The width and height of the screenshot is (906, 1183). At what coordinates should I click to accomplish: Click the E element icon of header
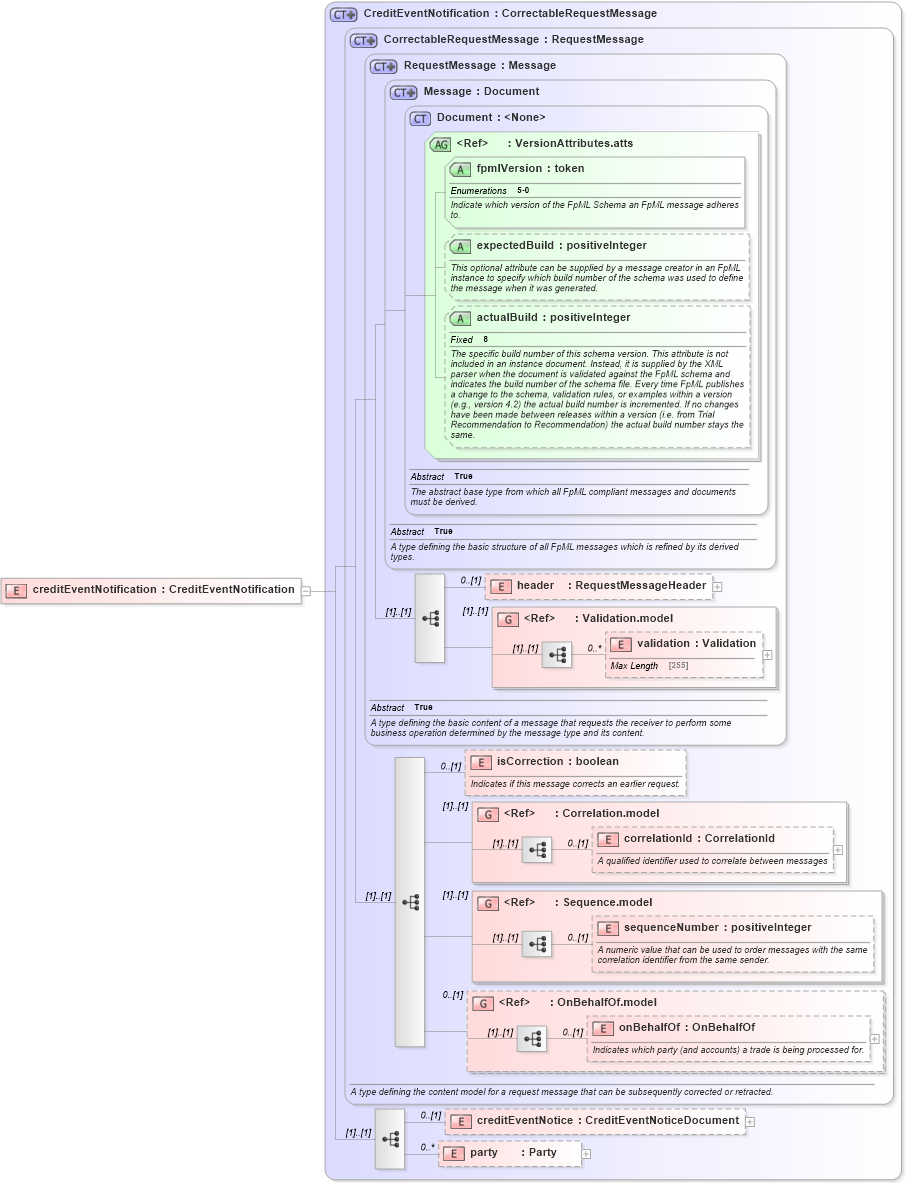pyautogui.click(x=500, y=586)
